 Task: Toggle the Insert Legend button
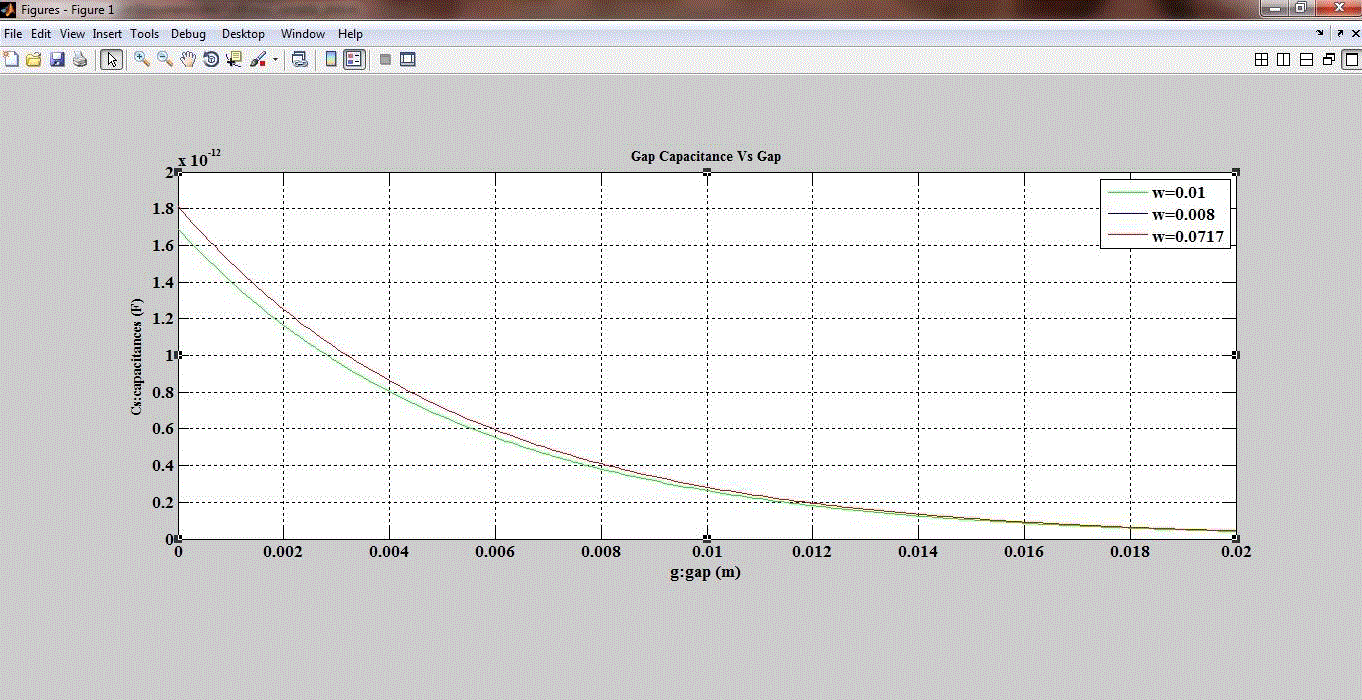pyautogui.click(x=354, y=60)
